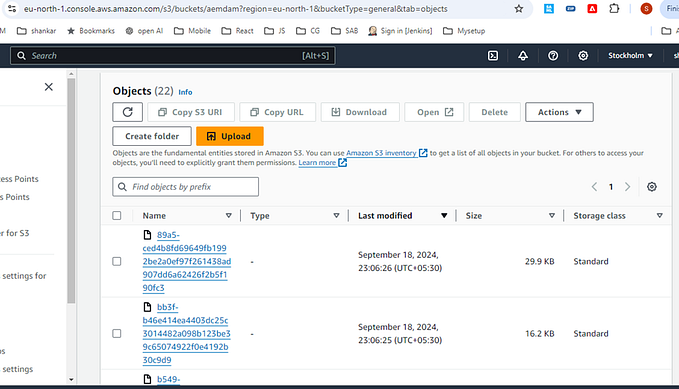Open the Amazon S3 inventory link
The width and height of the screenshot is (679, 389).
[386, 153]
